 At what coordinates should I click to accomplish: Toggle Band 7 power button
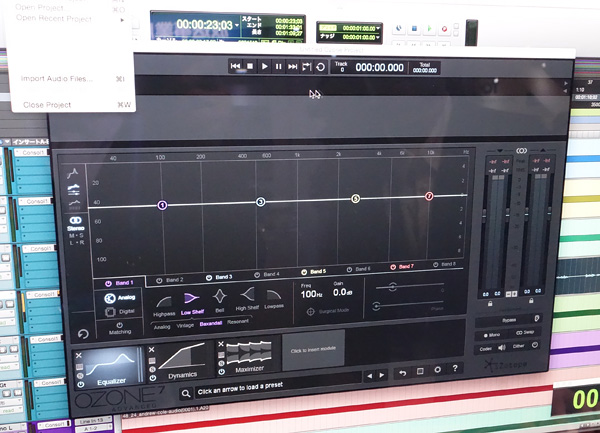click(393, 267)
